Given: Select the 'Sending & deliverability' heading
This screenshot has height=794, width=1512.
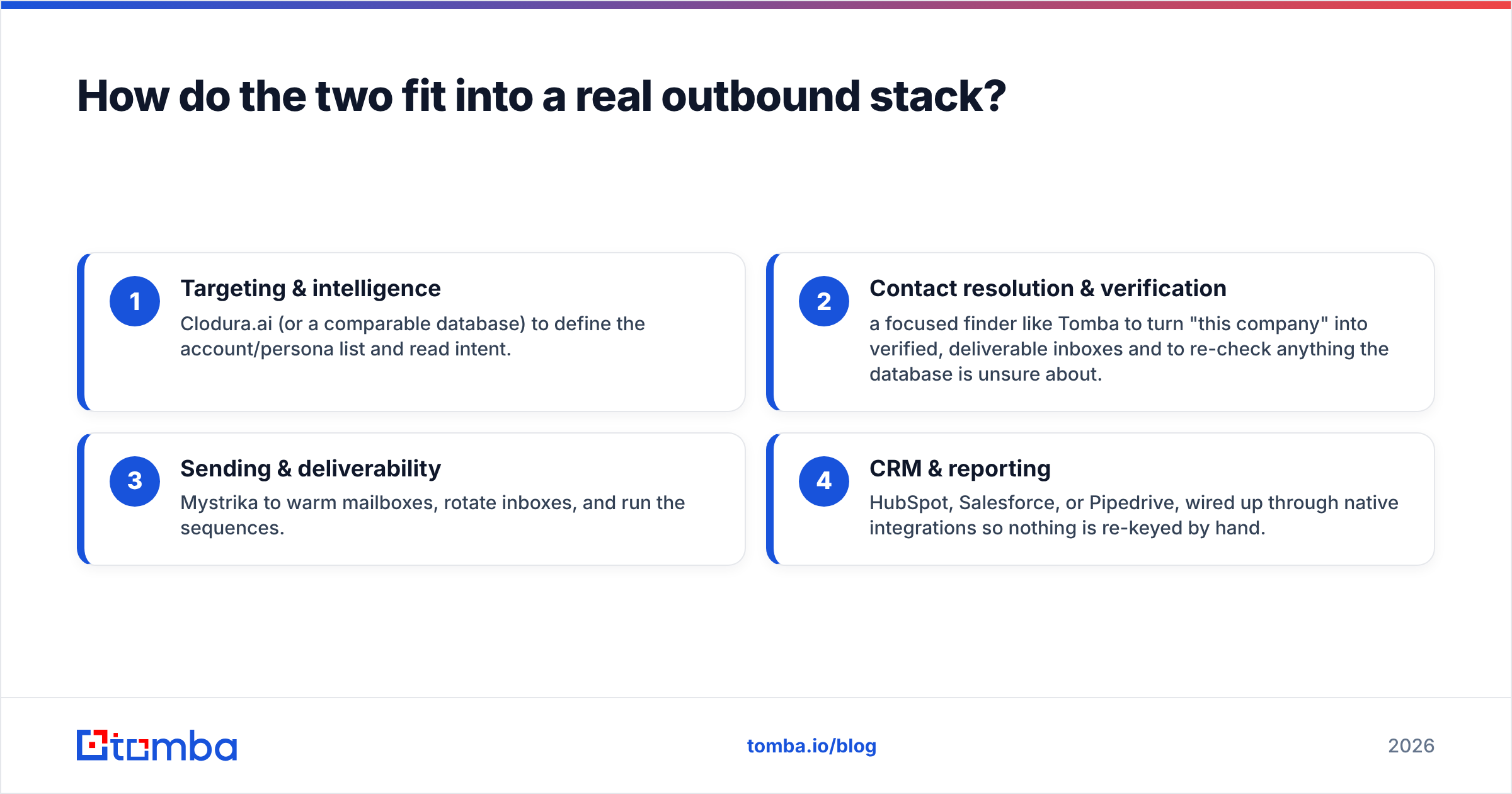Looking at the screenshot, I should pyautogui.click(x=311, y=469).
